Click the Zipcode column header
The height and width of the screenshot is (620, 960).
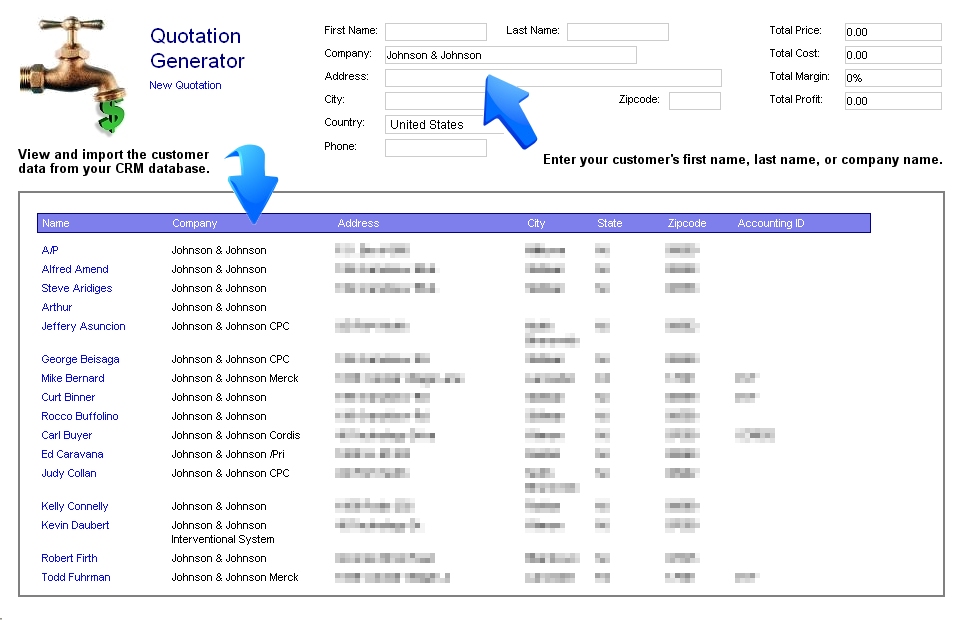[x=686, y=223]
